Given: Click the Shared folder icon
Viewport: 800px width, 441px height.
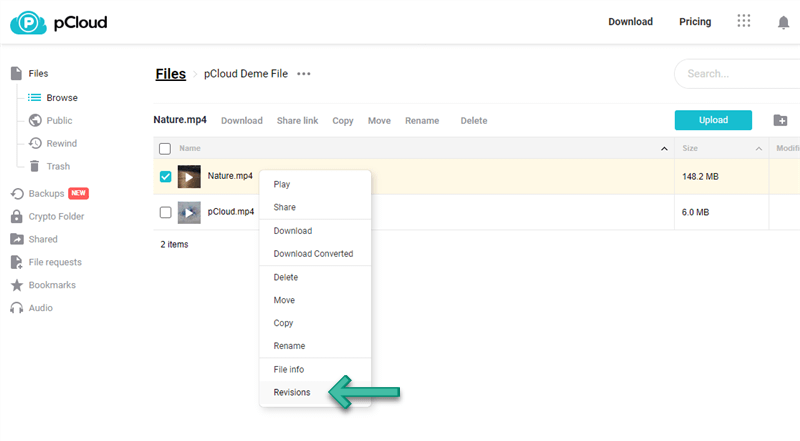Looking at the screenshot, I should tap(17, 239).
